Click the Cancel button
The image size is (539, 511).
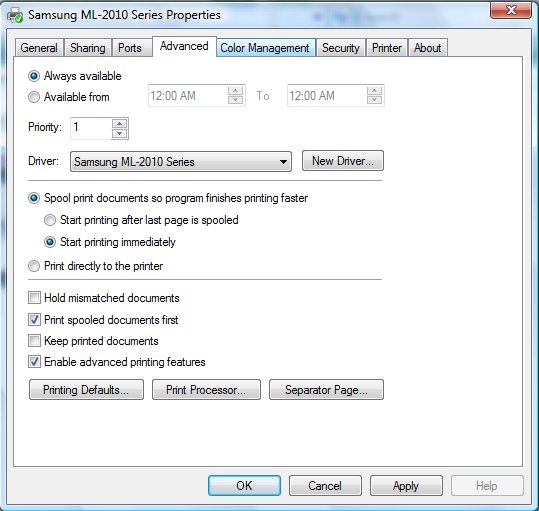tap(325, 486)
